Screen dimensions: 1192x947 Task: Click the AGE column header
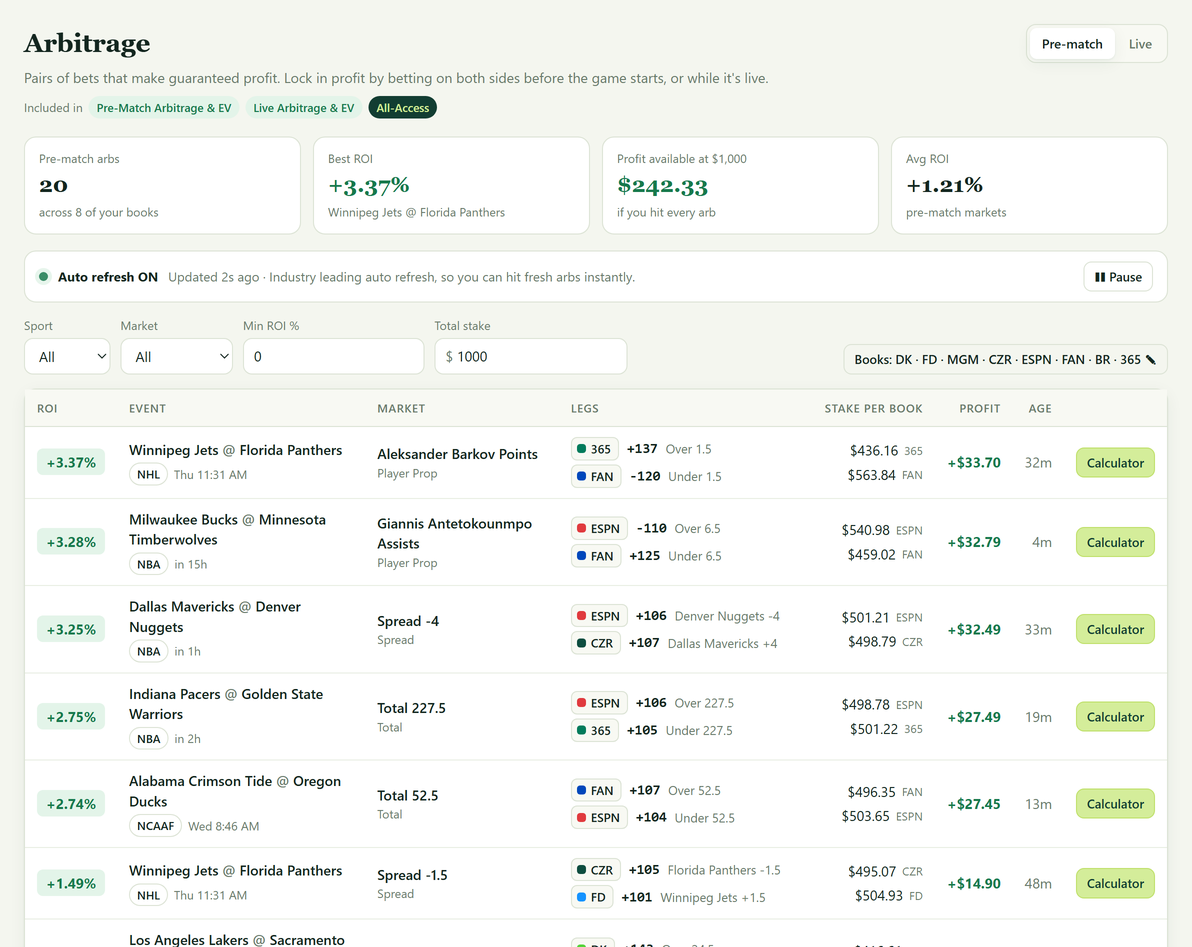1040,408
